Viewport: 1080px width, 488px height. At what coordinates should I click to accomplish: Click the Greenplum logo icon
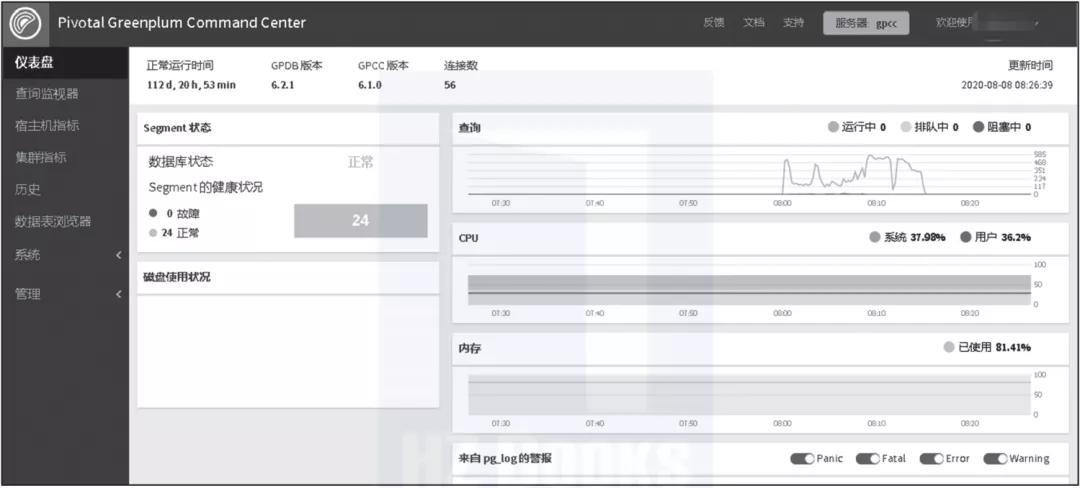click(x=25, y=22)
